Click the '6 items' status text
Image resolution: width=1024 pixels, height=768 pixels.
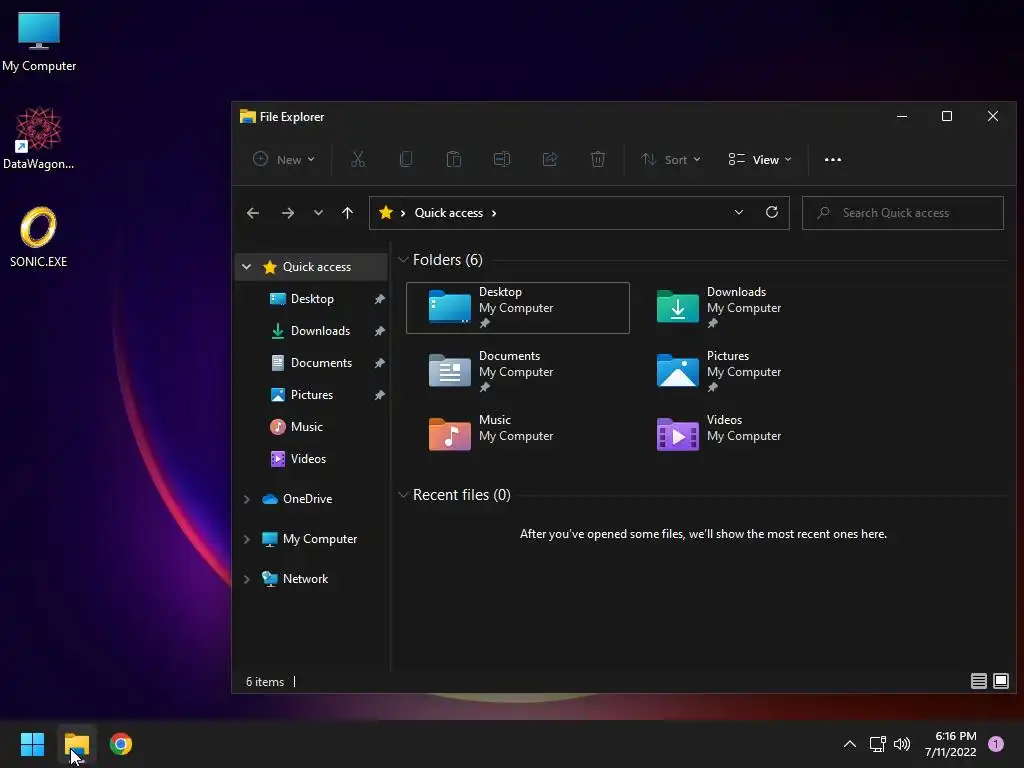(264, 681)
